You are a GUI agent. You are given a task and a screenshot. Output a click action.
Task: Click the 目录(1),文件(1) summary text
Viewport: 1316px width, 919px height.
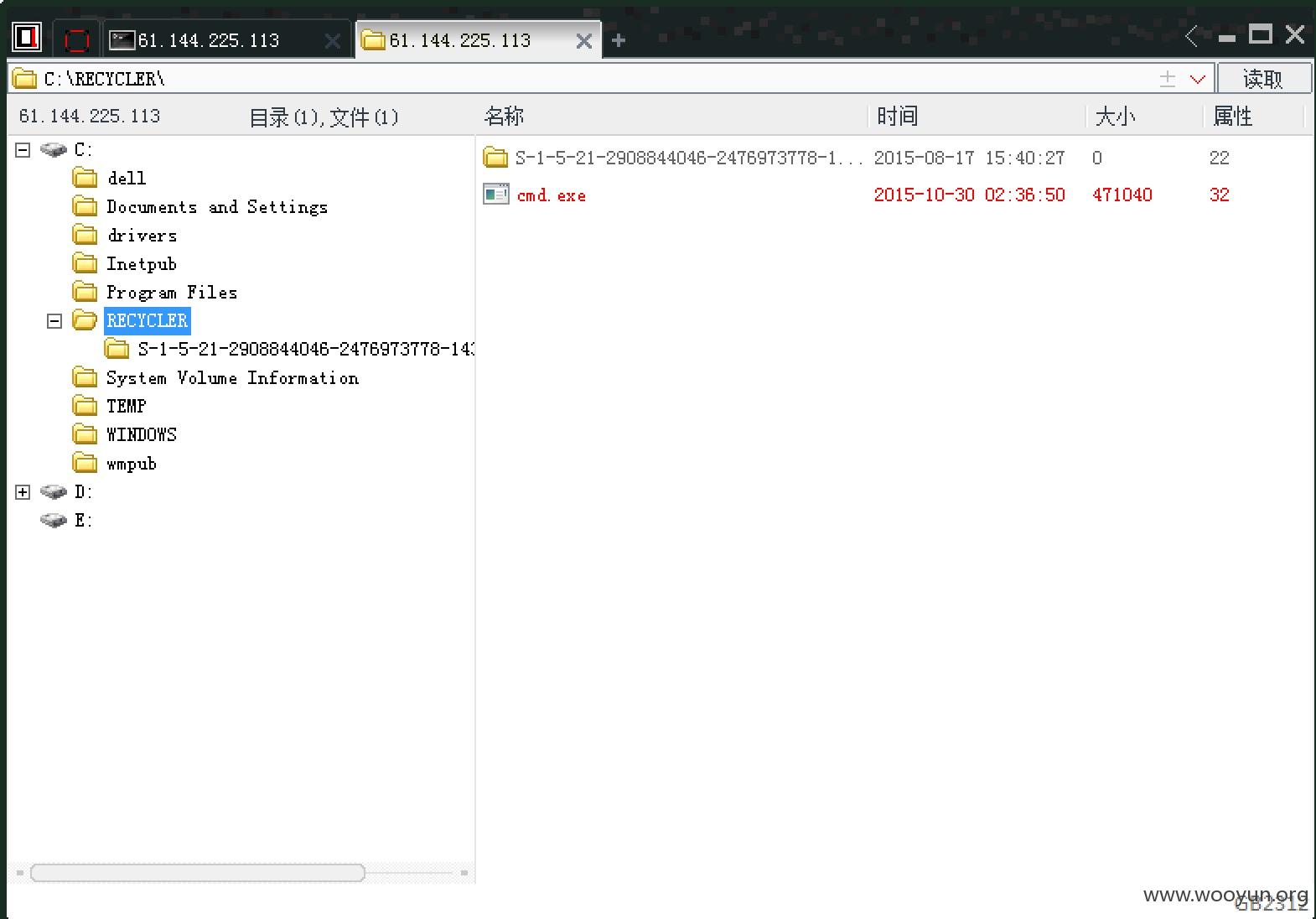click(x=324, y=117)
